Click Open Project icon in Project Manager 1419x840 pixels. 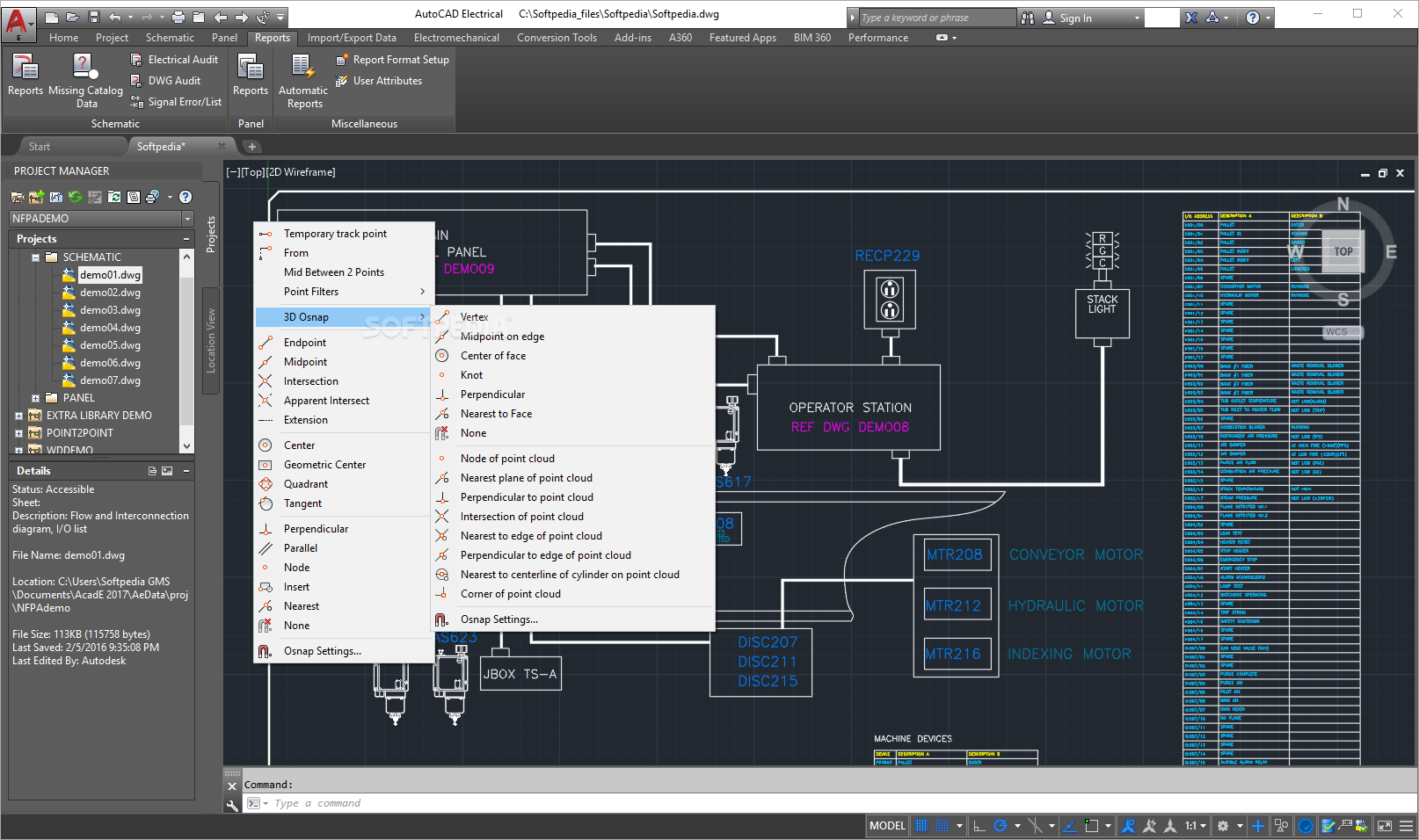tap(18, 197)
